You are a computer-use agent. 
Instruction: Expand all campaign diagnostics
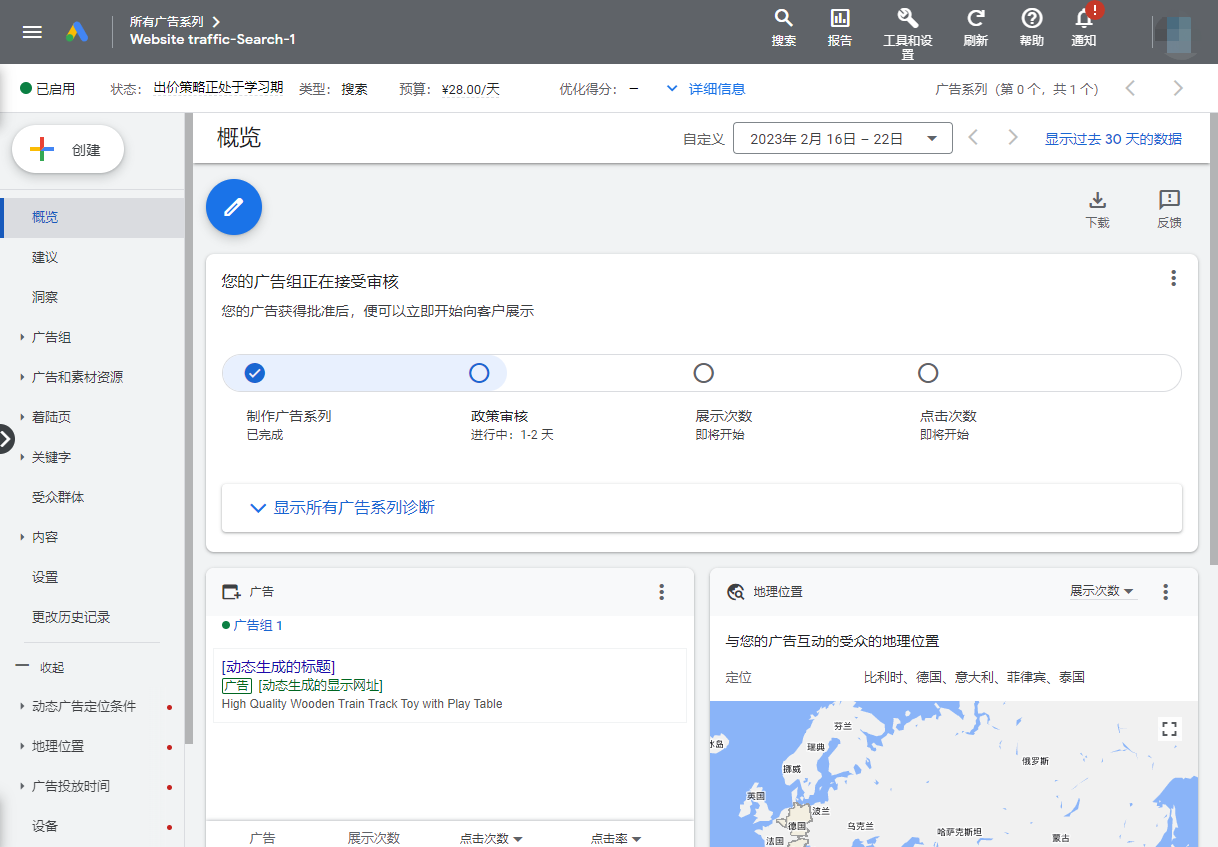coord(342,508)
